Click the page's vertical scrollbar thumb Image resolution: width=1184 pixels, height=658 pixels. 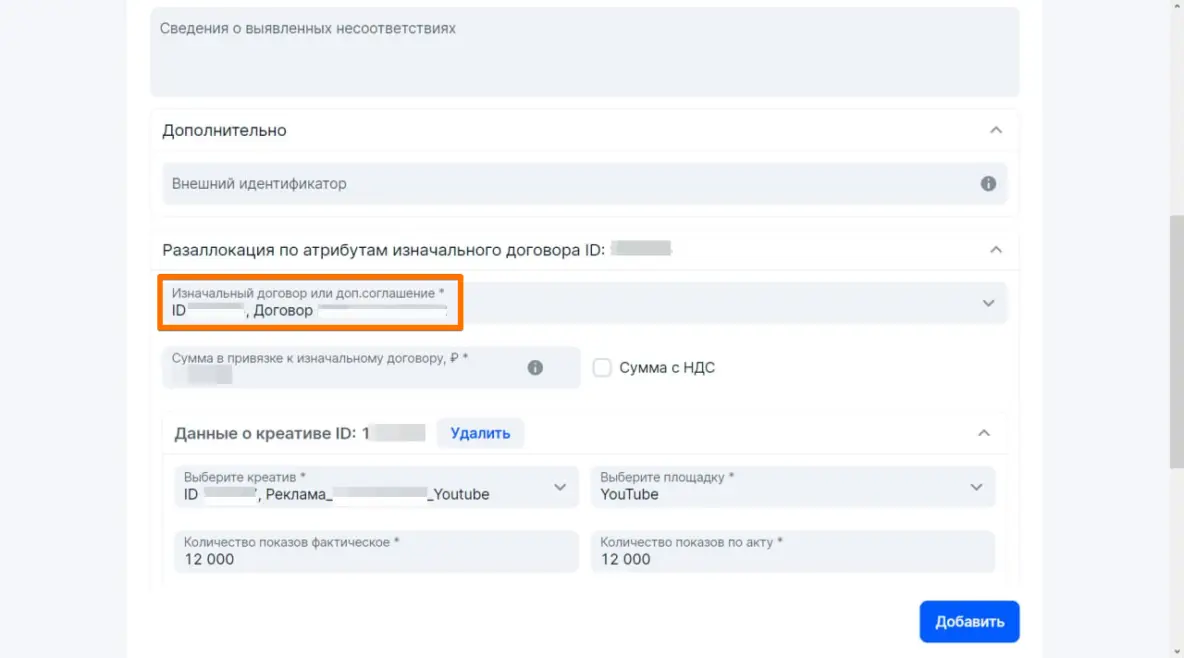click(x=1176, y=340)
